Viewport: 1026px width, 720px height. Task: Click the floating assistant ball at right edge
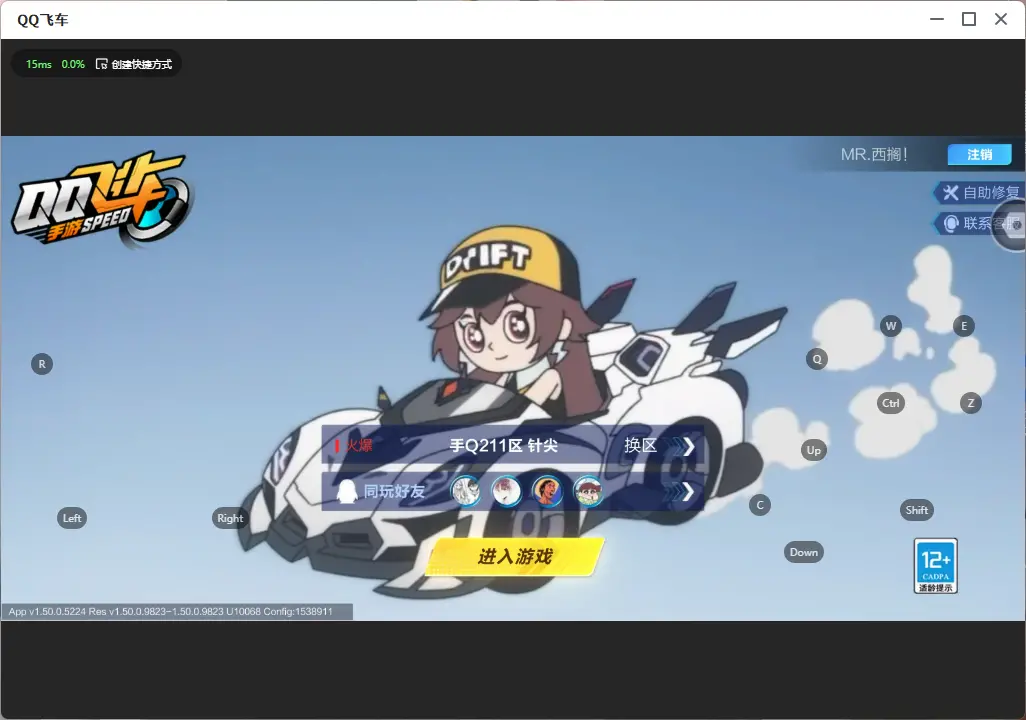pos(1010,225)
